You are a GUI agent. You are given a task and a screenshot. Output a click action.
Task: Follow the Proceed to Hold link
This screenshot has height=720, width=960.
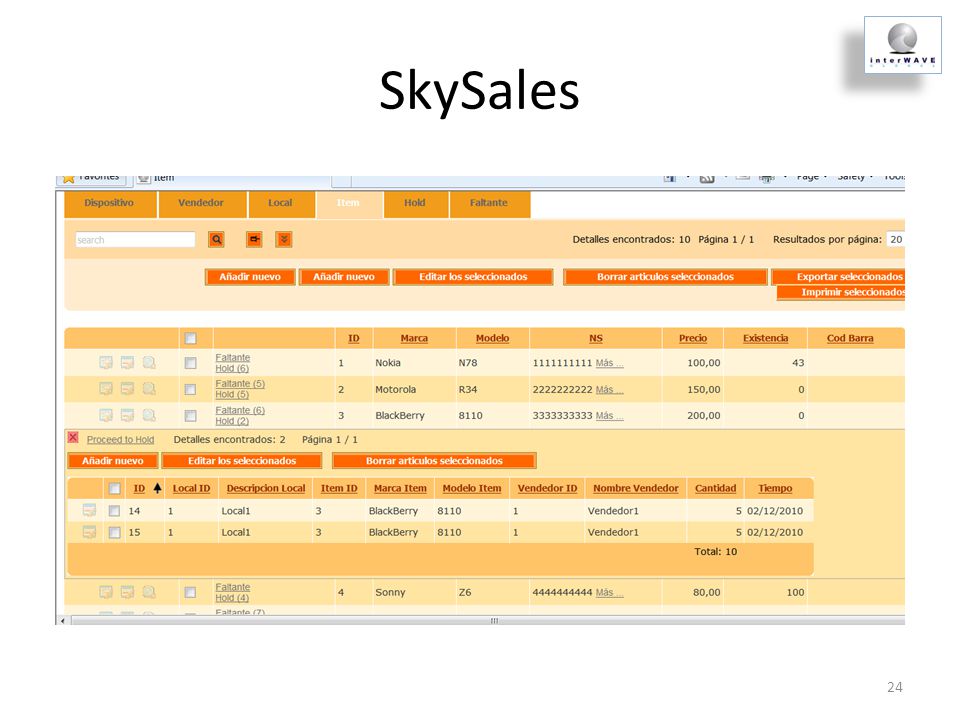[x=120, y=440]
